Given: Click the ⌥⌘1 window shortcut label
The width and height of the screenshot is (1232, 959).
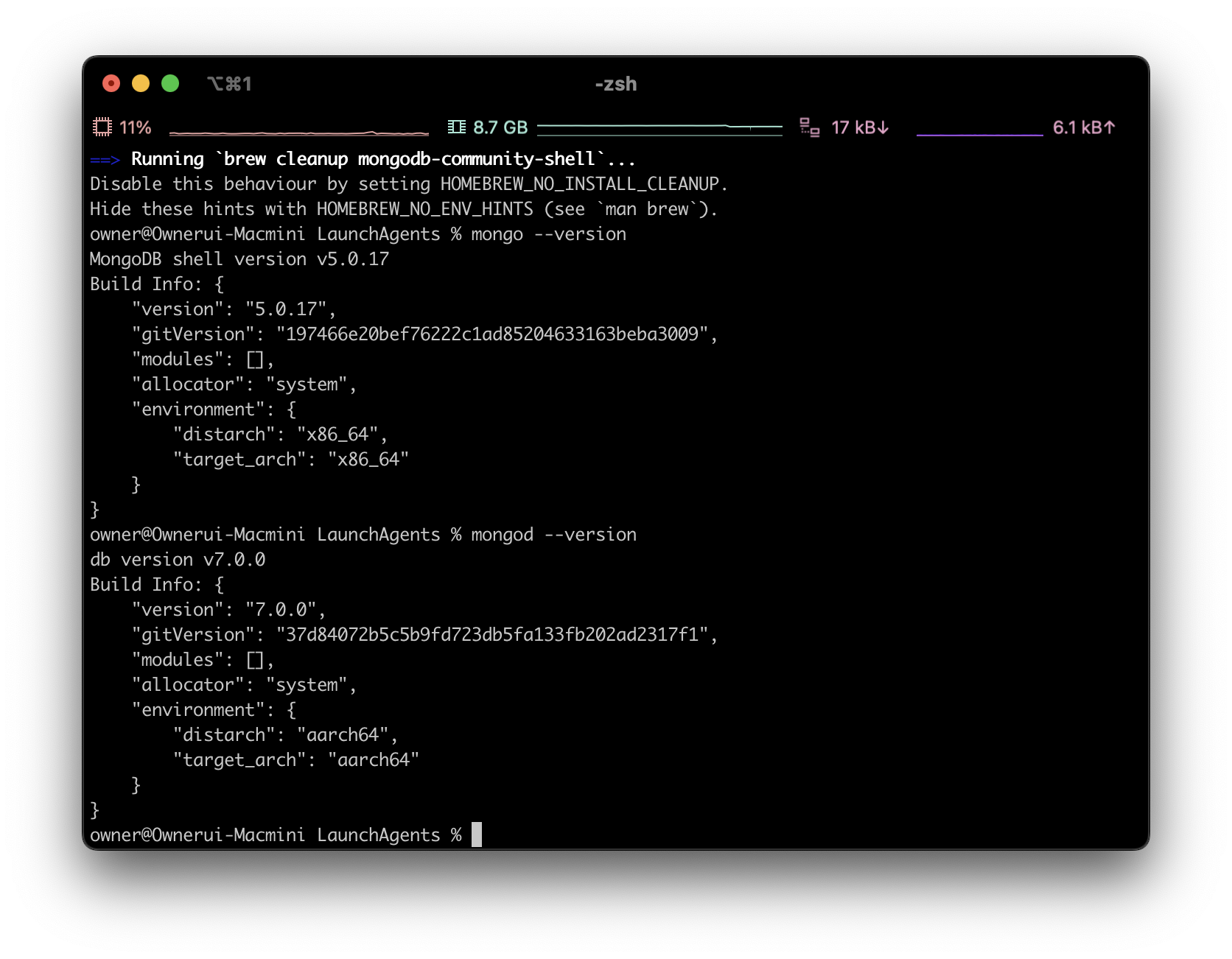Looking at the screenshot, I should [229, 84].
